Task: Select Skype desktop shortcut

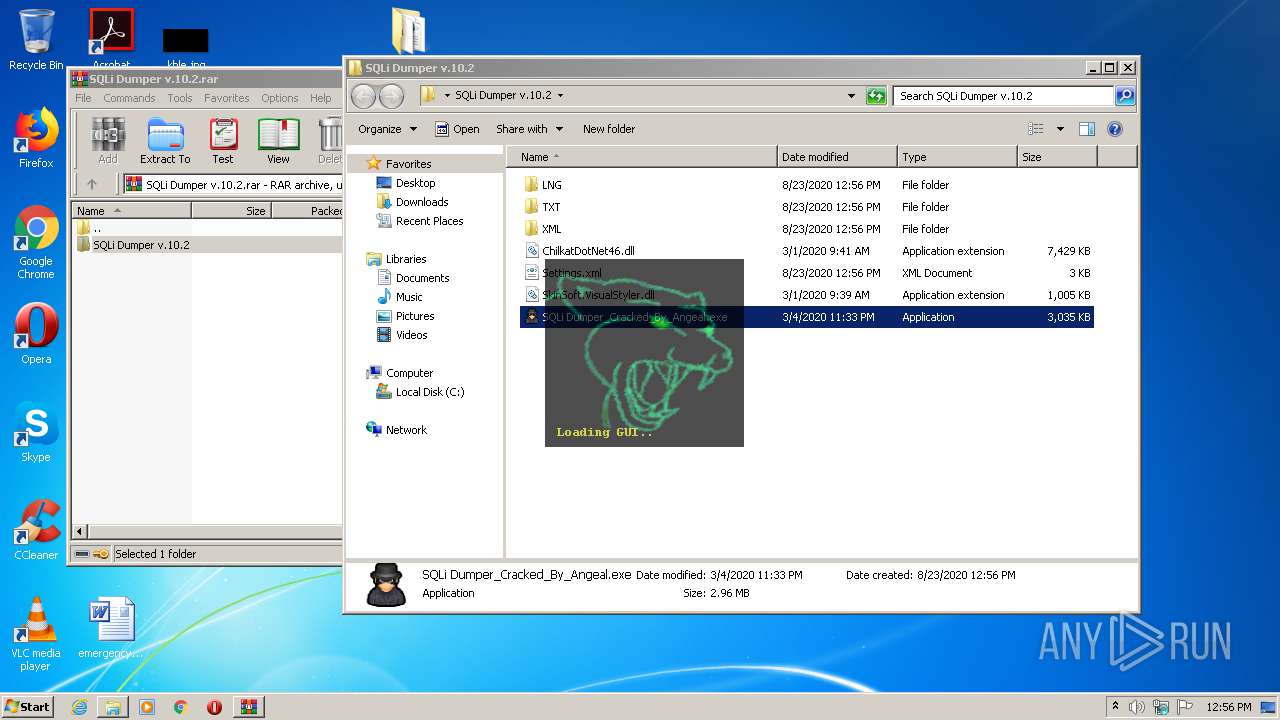Action: click(x=36, y=432)
